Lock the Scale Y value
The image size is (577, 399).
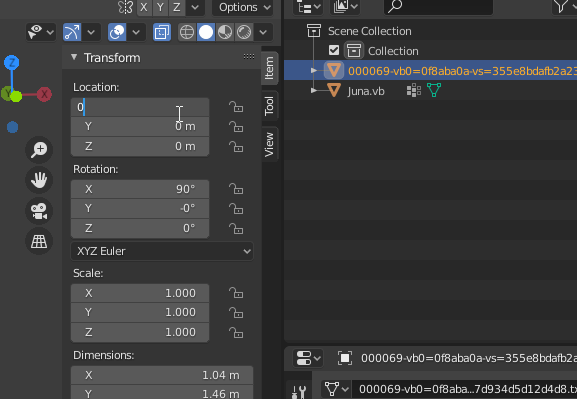(236, 313)
